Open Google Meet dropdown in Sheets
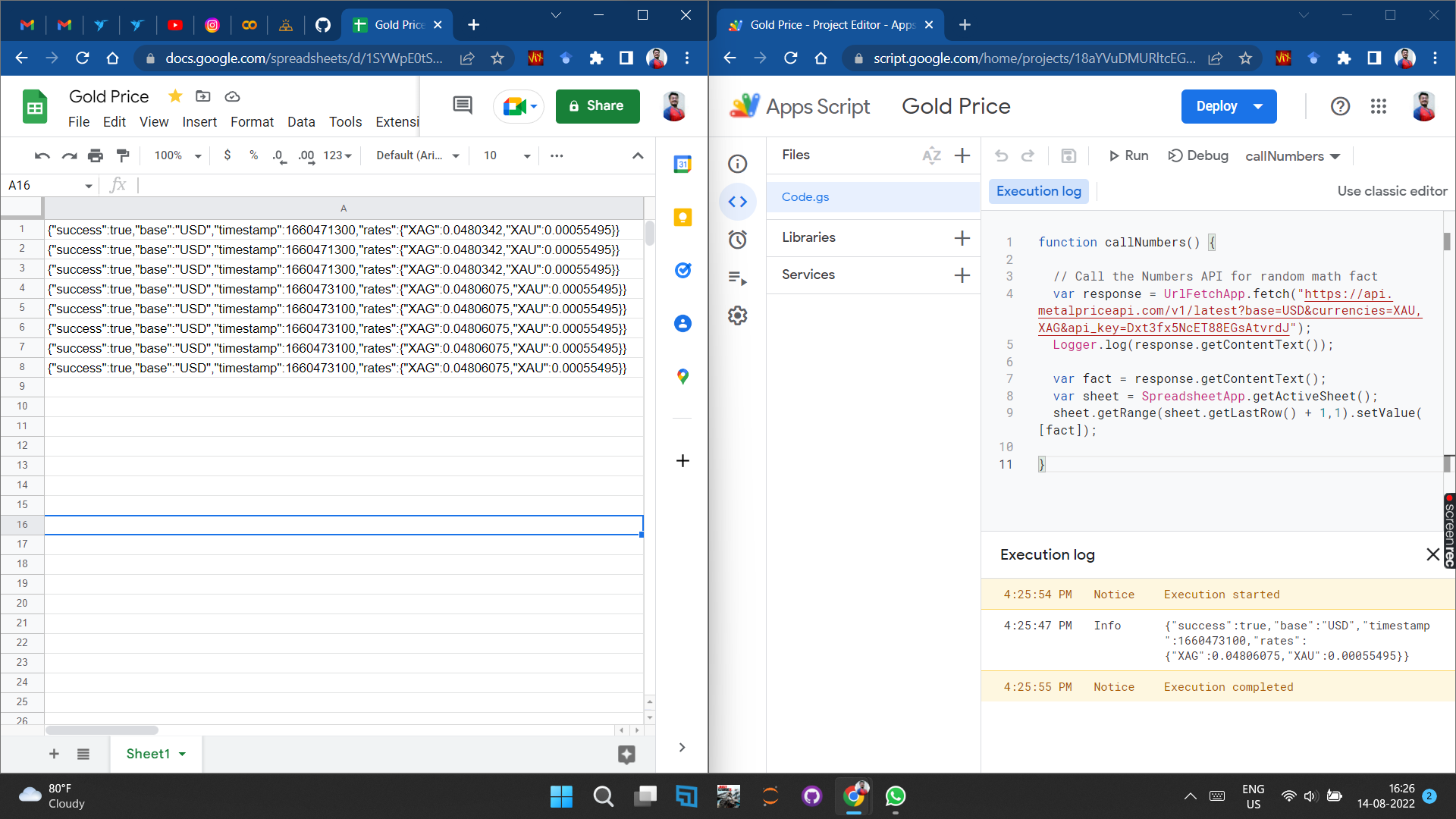The height and width of the screenshot is (819, 1456). pos(534,106)
